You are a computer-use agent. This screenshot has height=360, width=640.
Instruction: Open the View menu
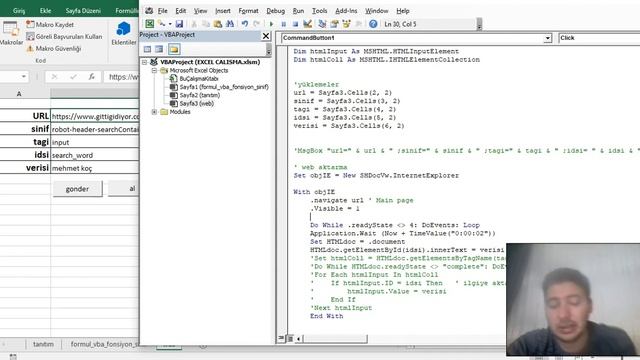(x=200, y=11)
